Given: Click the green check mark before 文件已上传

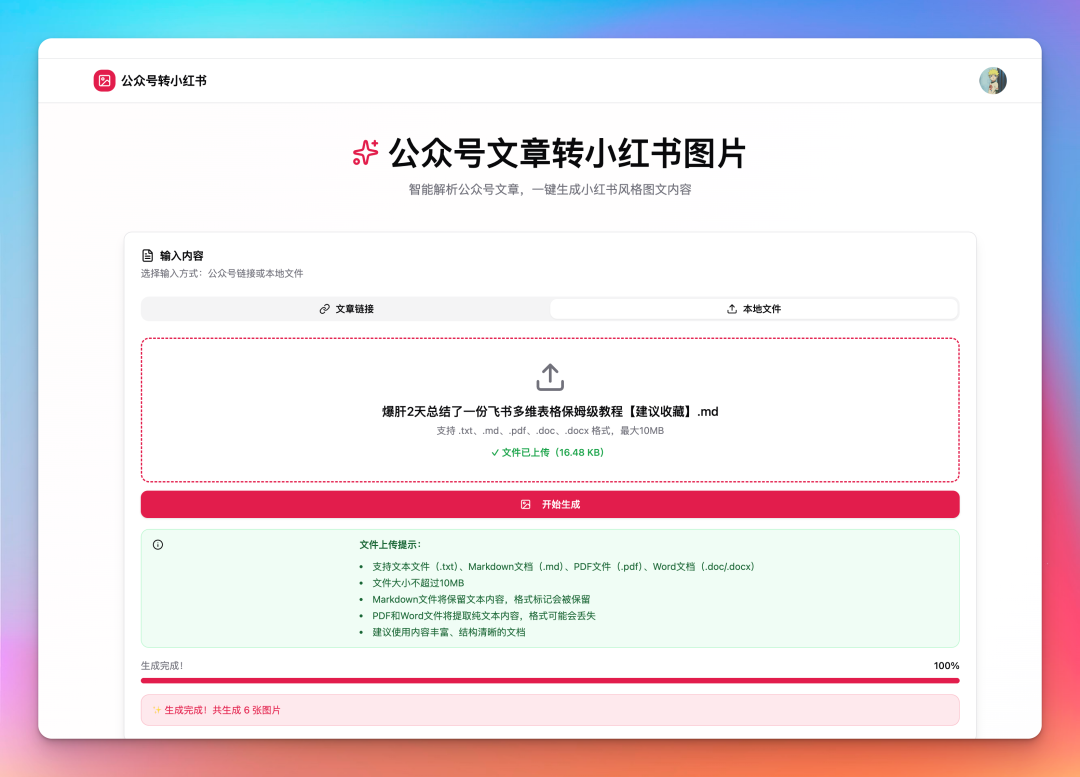Looking at the screenshot, I should (495, 453).
